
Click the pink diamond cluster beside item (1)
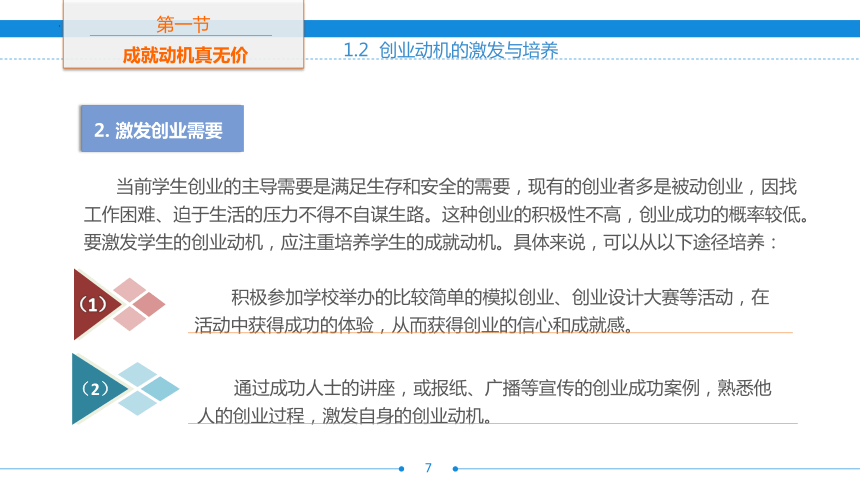pos(139,305)
